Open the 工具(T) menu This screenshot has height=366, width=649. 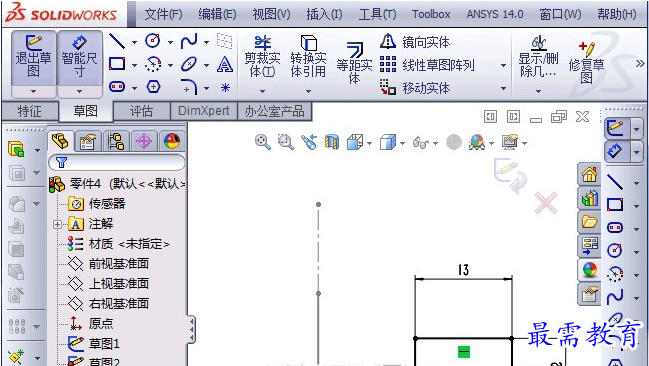(x=377, y=14)
